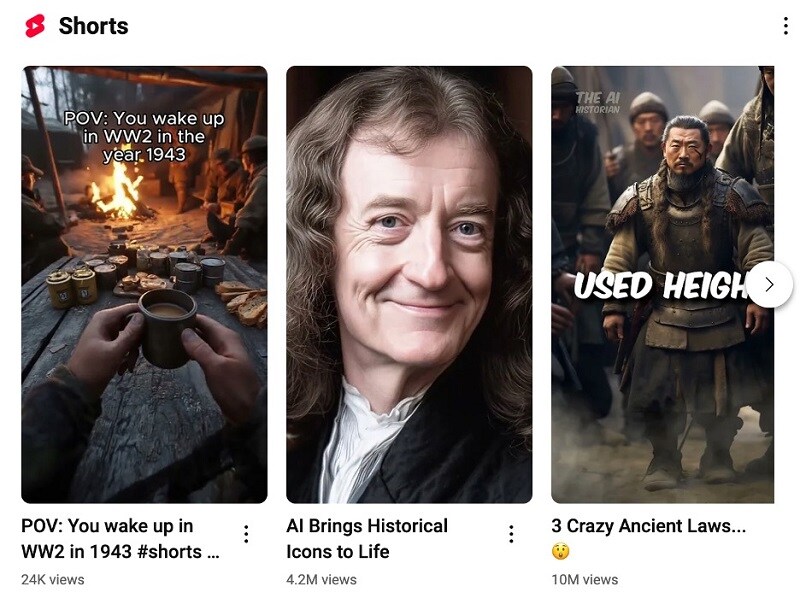Click the 10M views count
800x598 pixels.
tap(585, 580)
